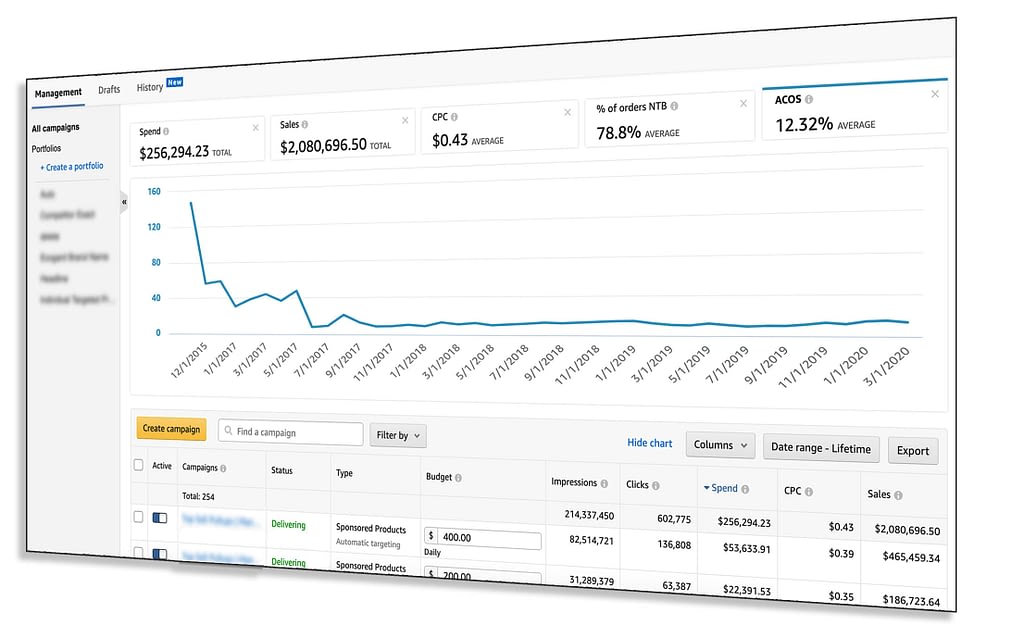1024x638 pixels.
Task: Expand the Columns dropdown
Action: coord(720,445)
